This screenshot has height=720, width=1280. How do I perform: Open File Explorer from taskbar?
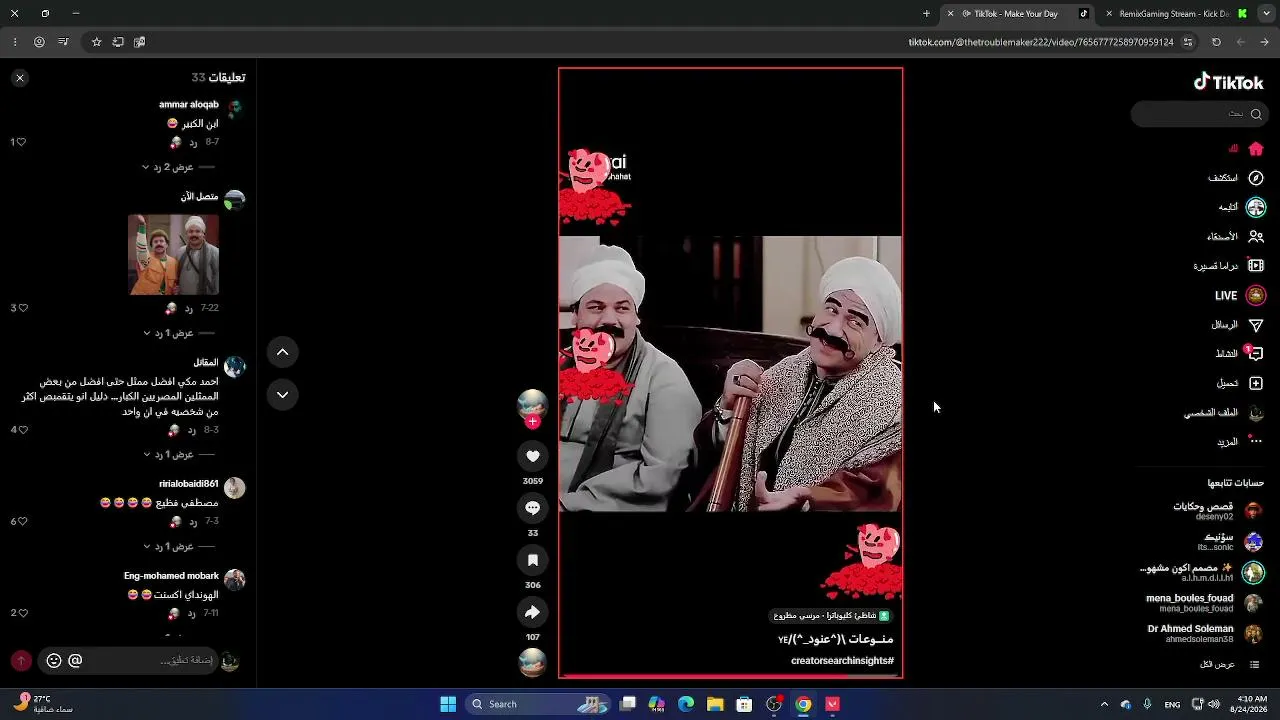tap(715, 704)
